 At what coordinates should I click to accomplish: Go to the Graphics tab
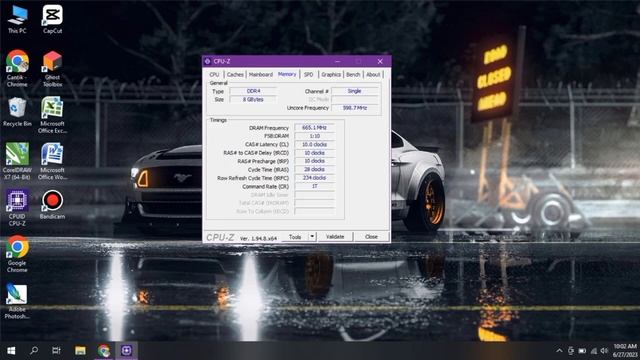click(x=331, y=75)
